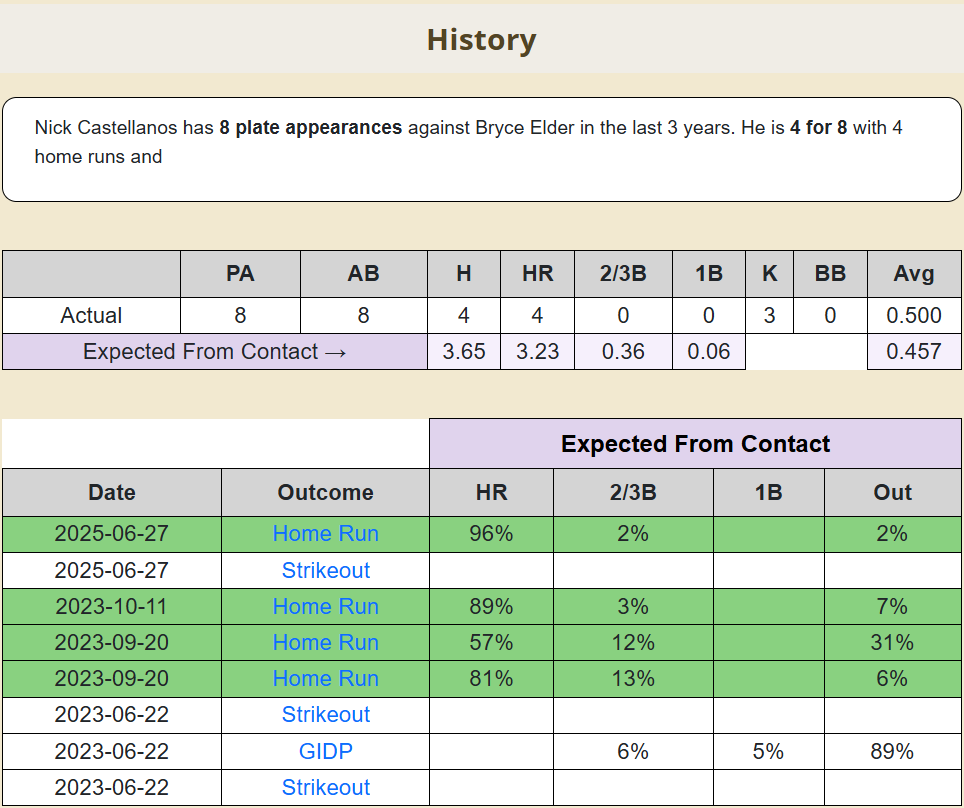The width and height of the screenshot is (964, 808).
Task: Click the 0.457 expected average value
Action: coord(914,351)
